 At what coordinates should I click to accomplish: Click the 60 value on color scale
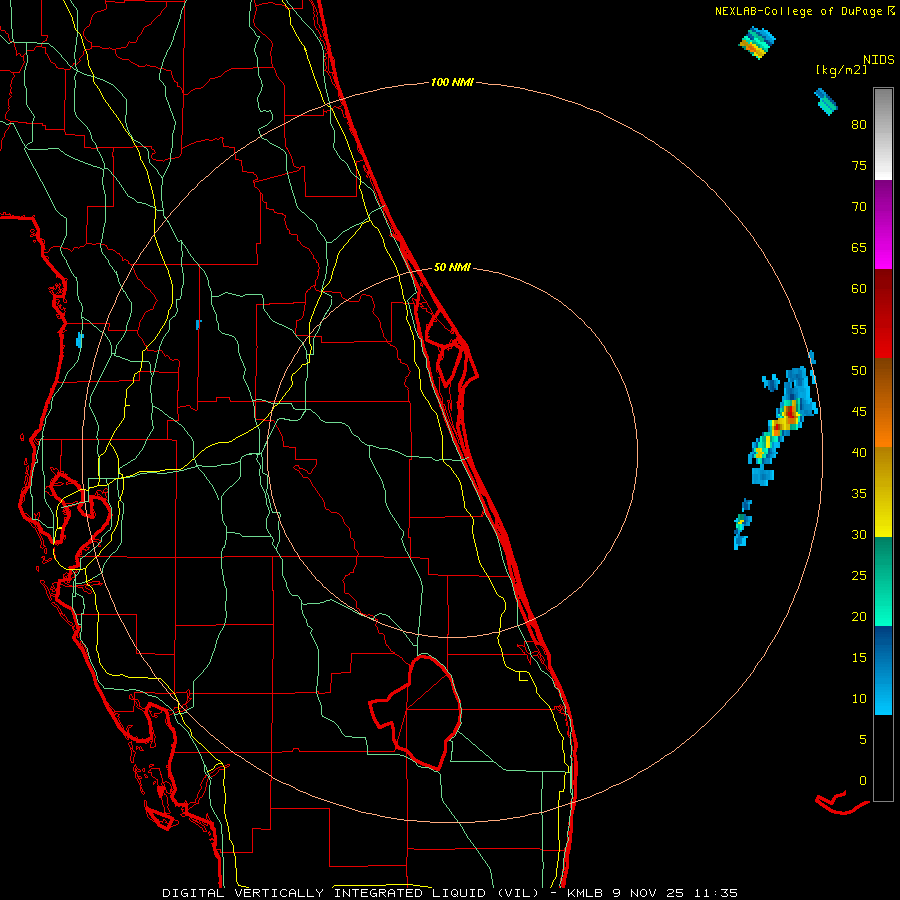859,289
